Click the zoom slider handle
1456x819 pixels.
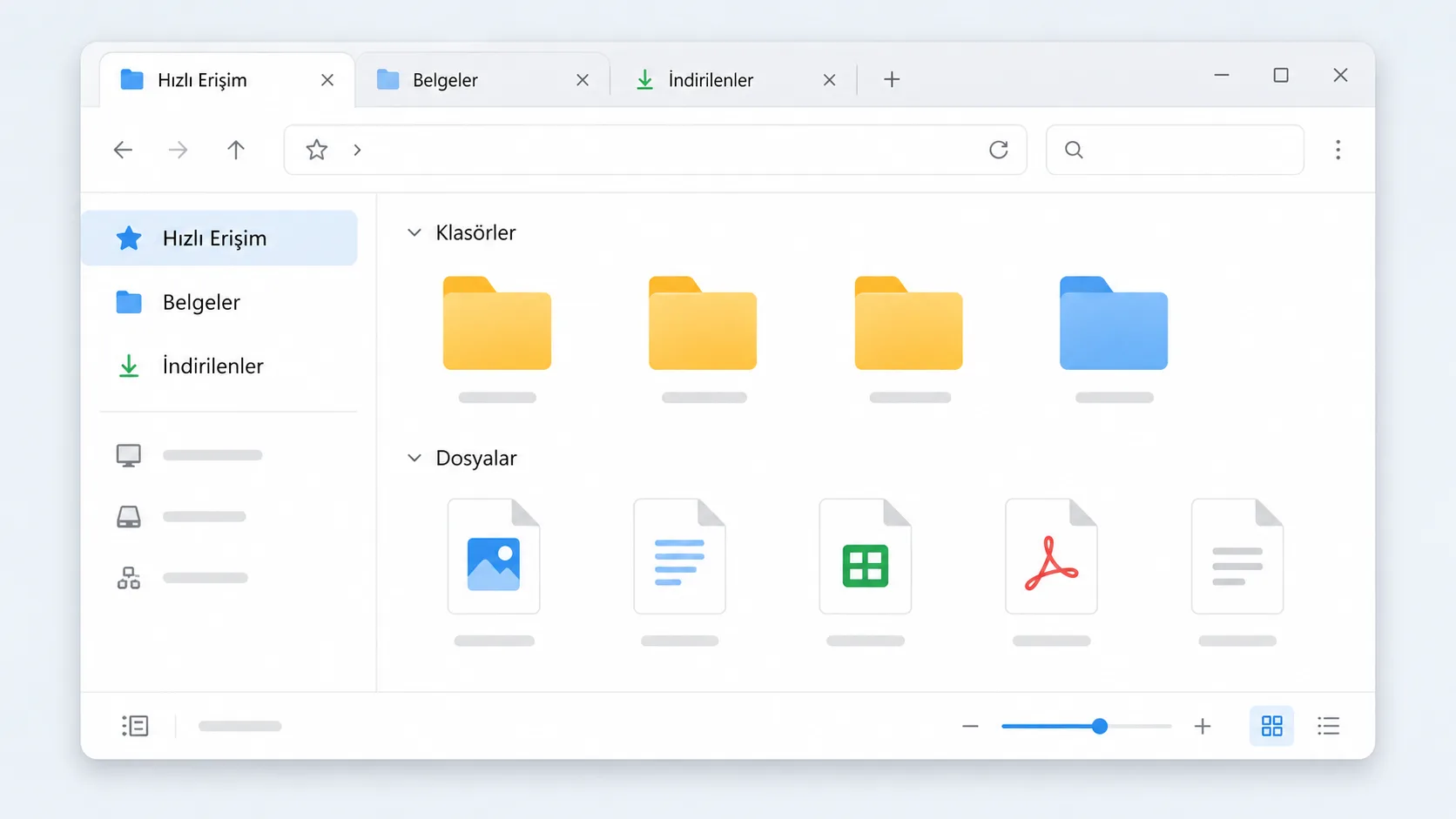tap(1100, 726)
